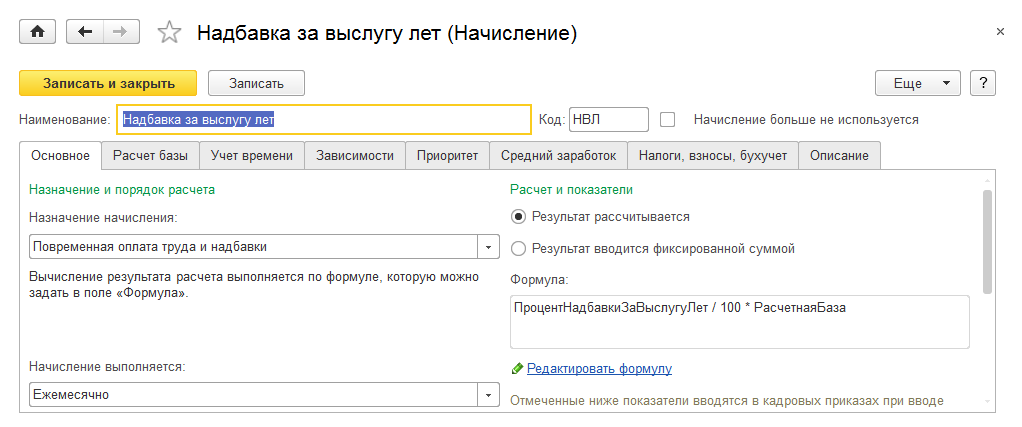This screenshot has height=427, width=1022.
Task: Check 'Начисление больше не используется' checkbox
Action: [x=668, y=119]
